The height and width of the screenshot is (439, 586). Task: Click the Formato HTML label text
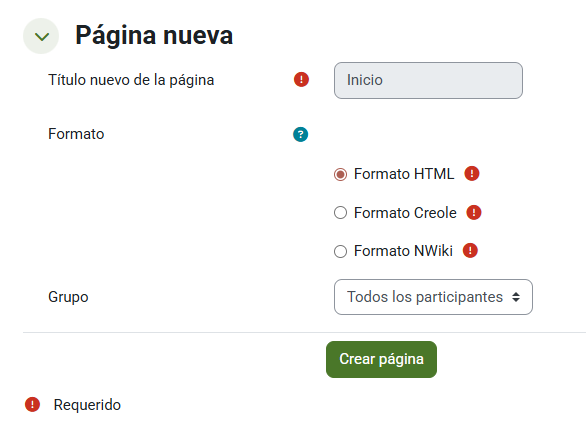tap(404, 174)
